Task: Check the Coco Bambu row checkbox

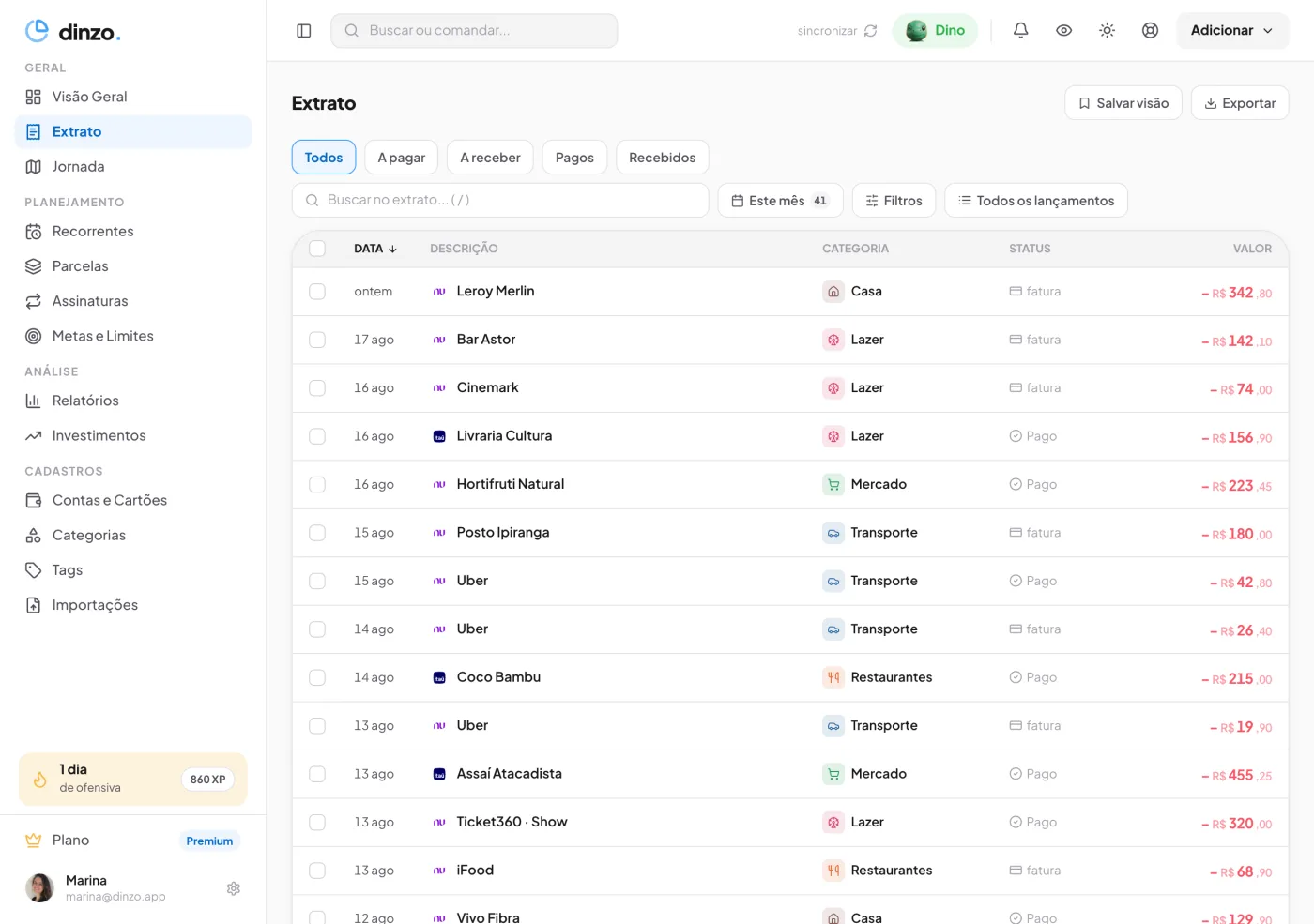Action: 317,677
